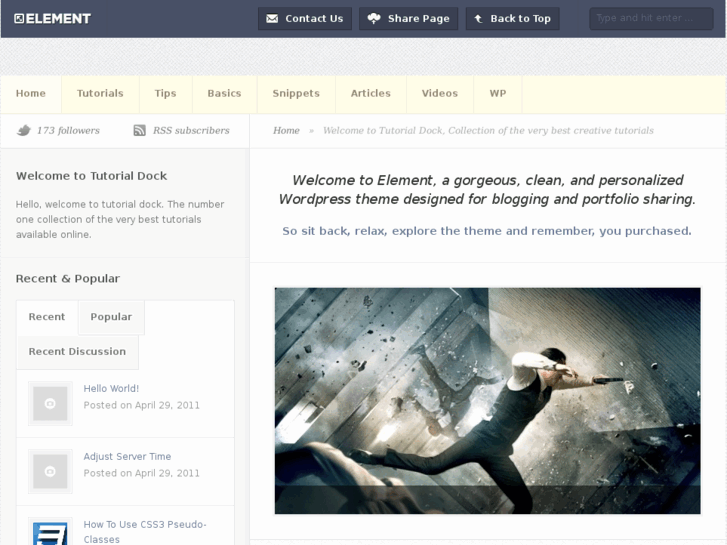Go to the Home menu item
Viewport: 727px width, 545px height.
[x=31, y=94]
